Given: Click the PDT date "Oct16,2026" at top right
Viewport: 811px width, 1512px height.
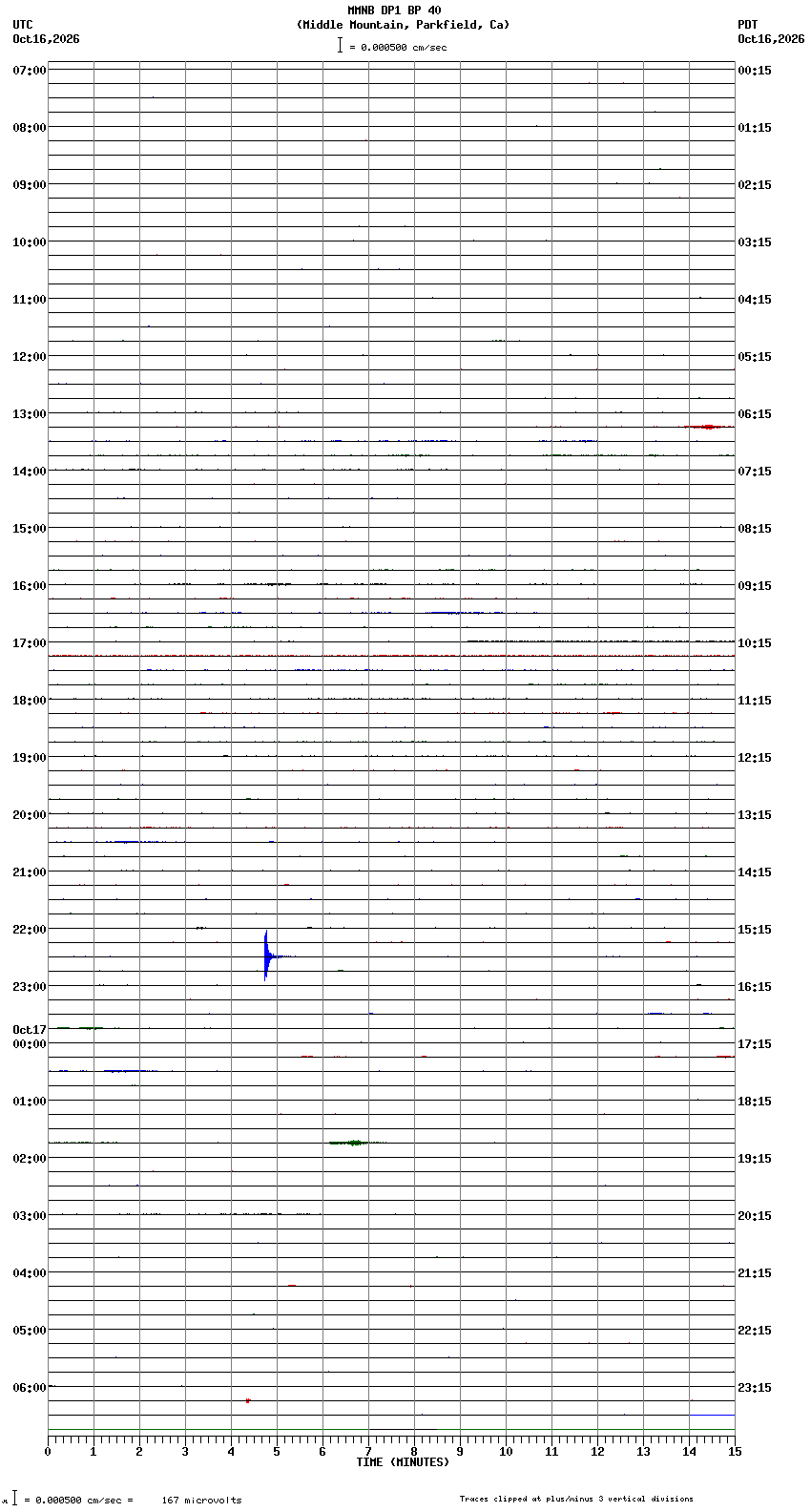Looking at the screenshot, I should point(771,39).
